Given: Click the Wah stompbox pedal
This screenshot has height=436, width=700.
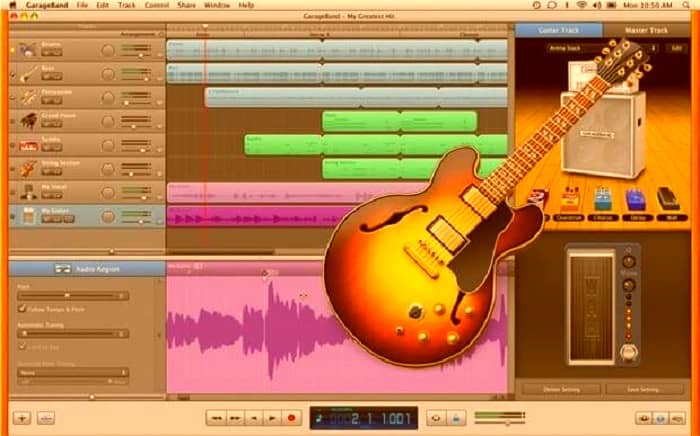Looking at the screenshot, I should [x=668, y=199].
